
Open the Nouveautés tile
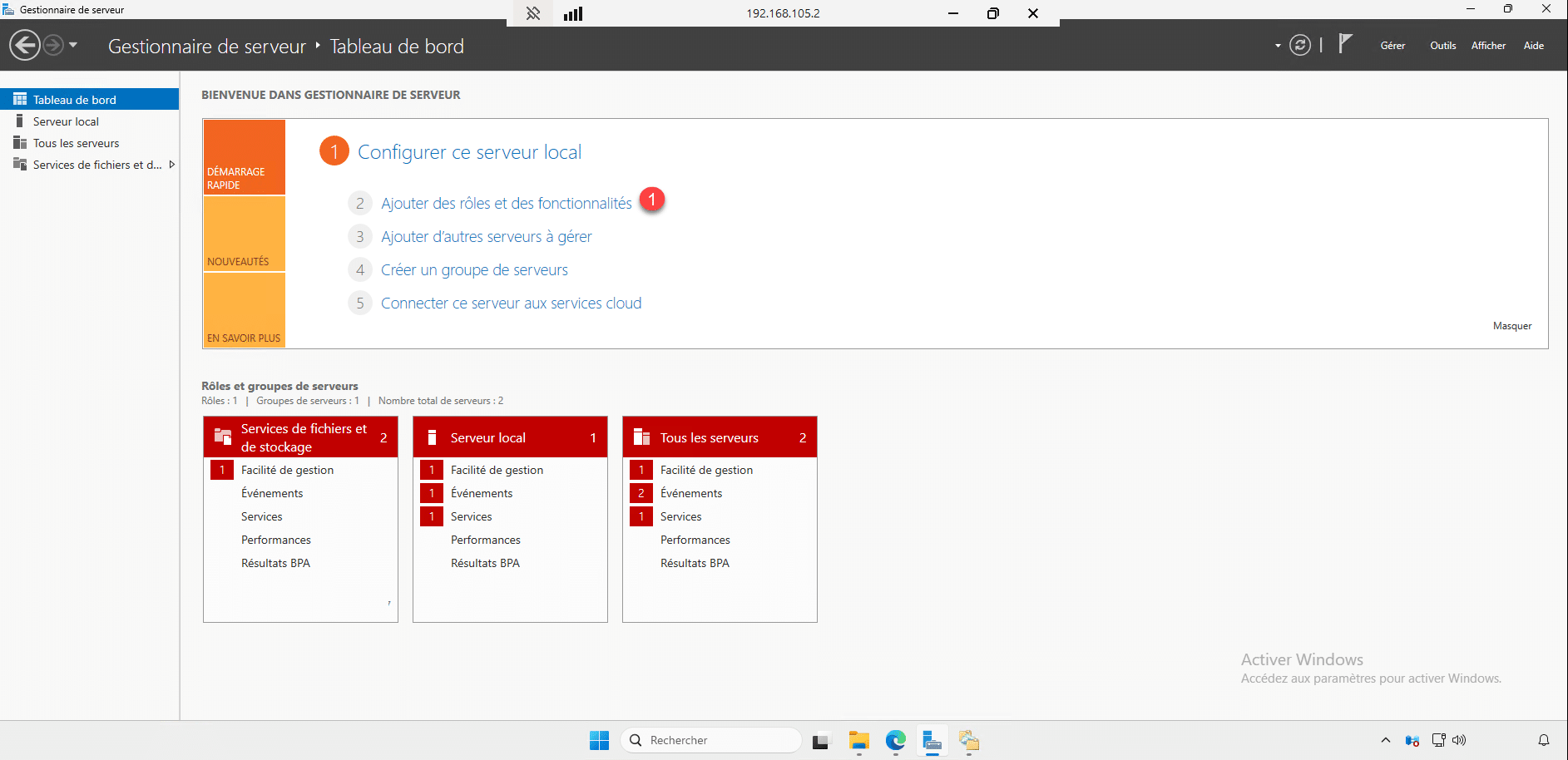[x=245, y=234]
